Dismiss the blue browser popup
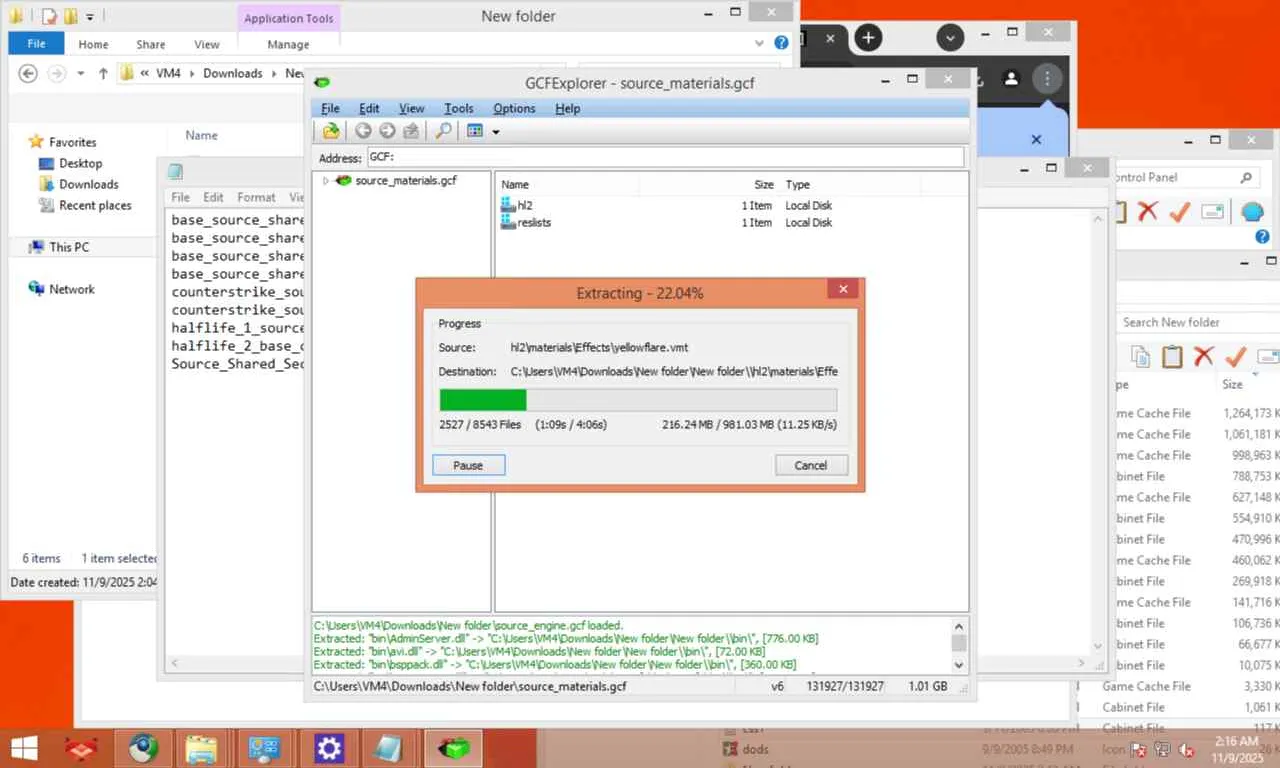This screenshot has height=768, width=1280. 1036,140
